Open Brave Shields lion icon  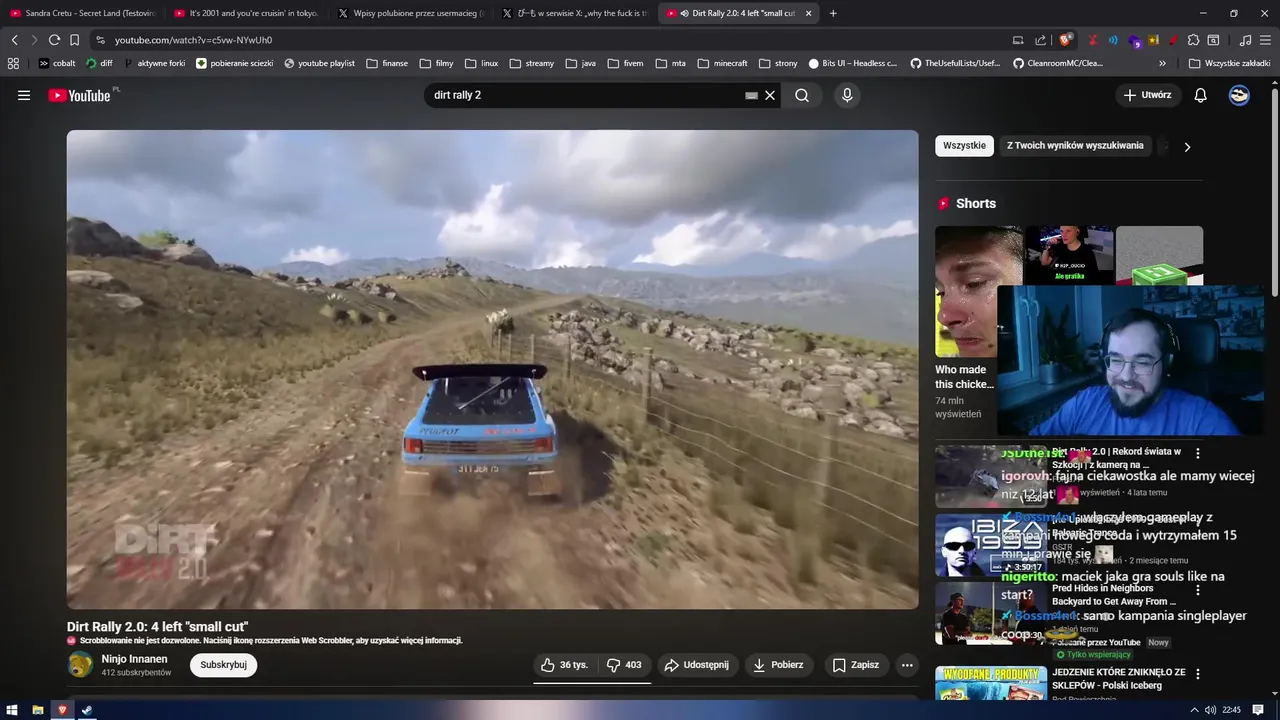tap(1066, 40)
